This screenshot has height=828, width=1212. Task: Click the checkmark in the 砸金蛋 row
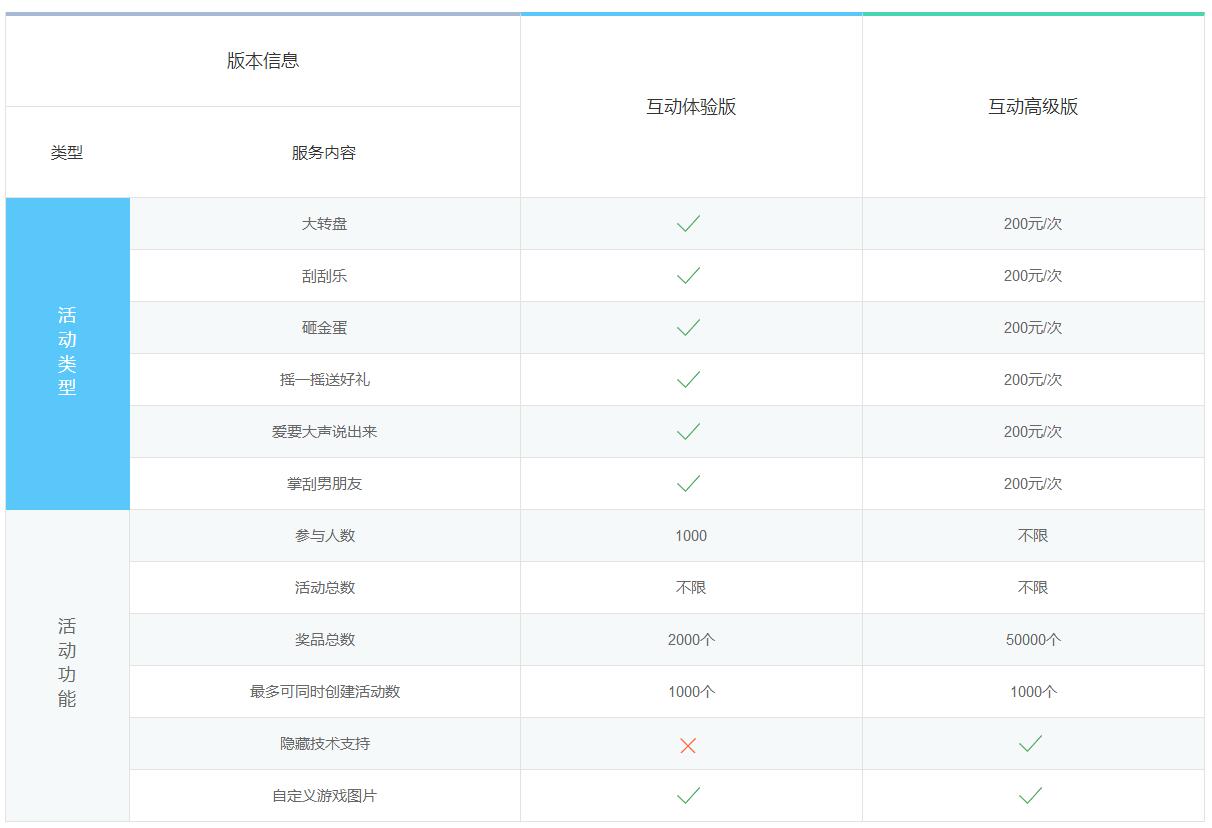(688, 328)
